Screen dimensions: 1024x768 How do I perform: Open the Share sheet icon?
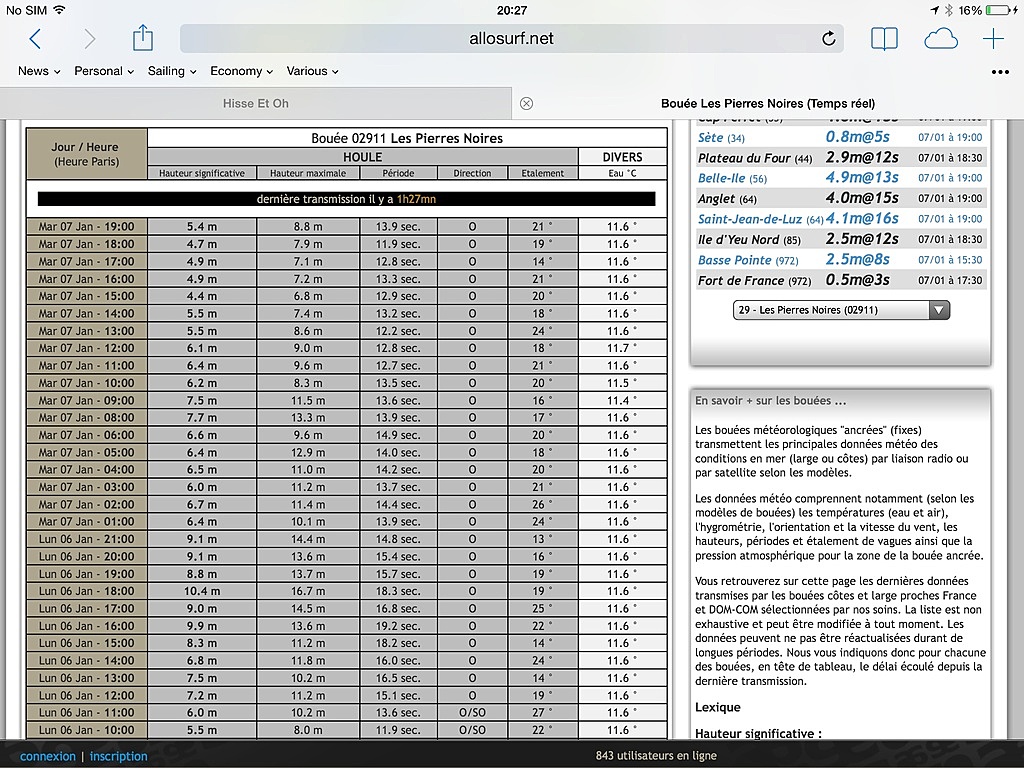coord(143,38)
